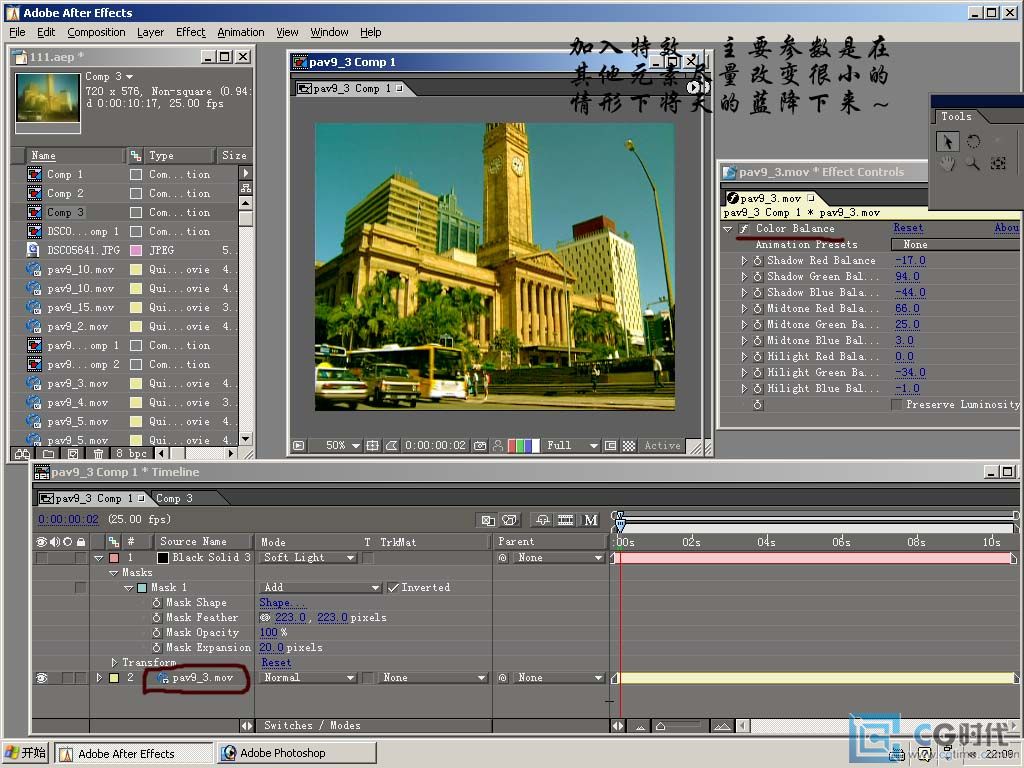The width and height of the screenshot is (1024, 768).
Task: Open the Soft Light blending mode dropdown
Action: pos(308,558)
